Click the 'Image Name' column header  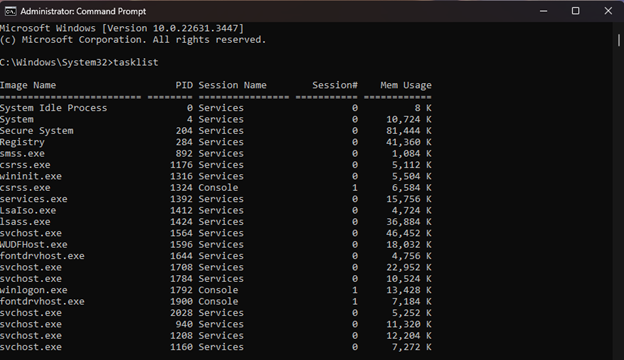pos(28,85)
